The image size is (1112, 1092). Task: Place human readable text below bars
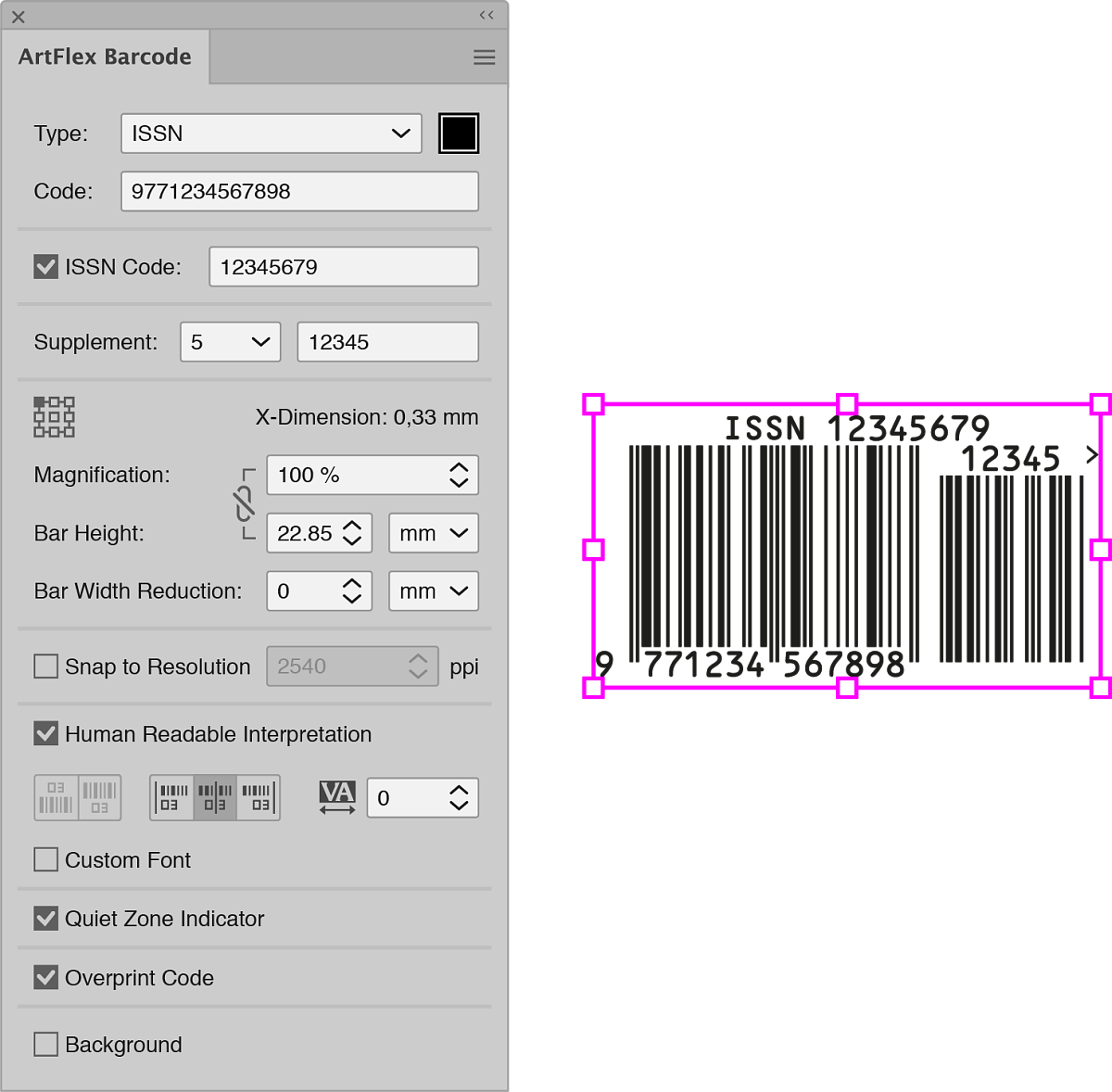point(99,797)
